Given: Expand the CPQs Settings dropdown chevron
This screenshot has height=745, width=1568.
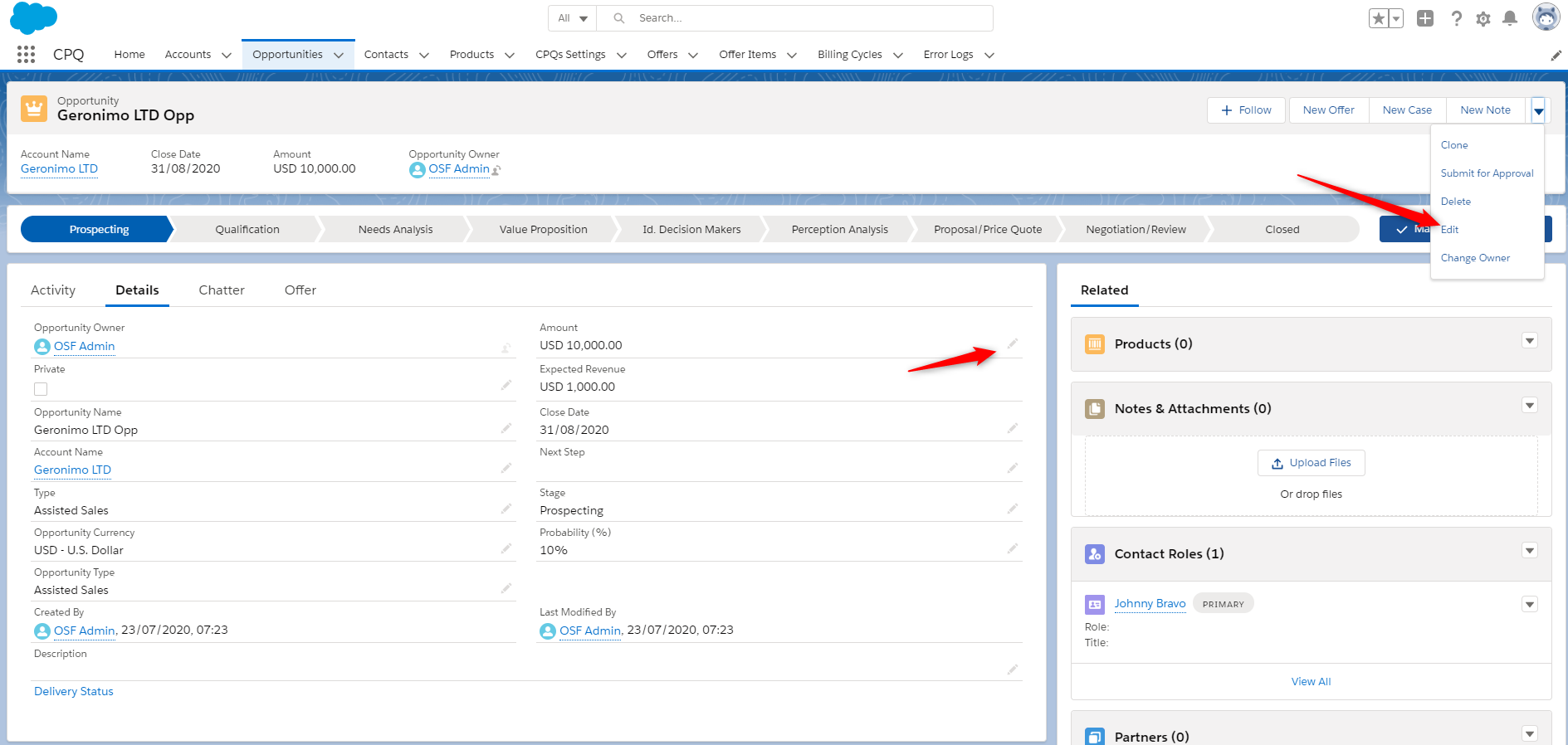Looking at the screenshot, I should 621,56.
